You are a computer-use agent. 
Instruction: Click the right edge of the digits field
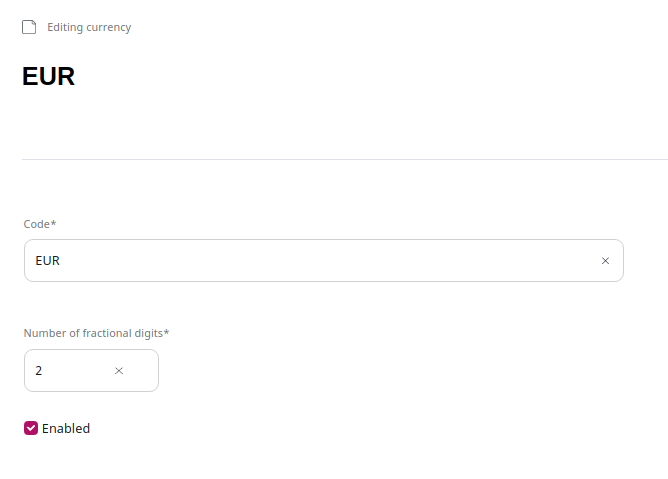click(x=148, y=371)
